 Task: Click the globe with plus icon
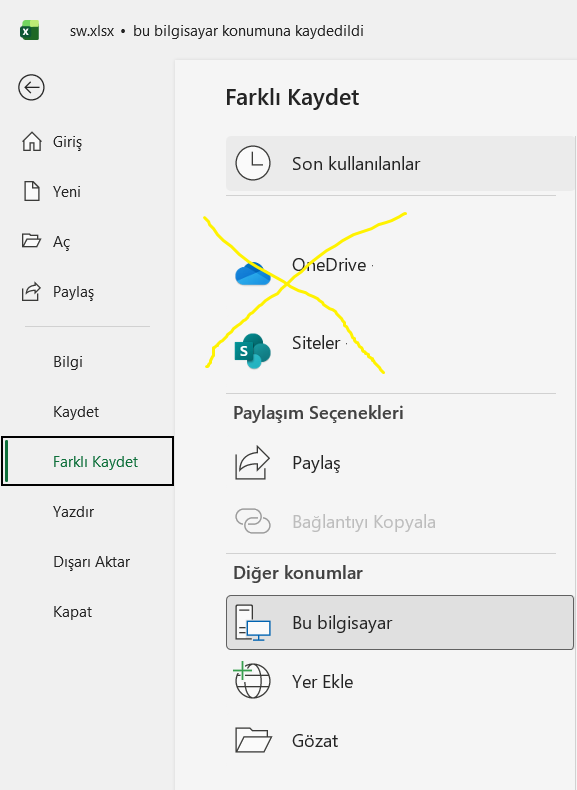click(x=252, y=680)
